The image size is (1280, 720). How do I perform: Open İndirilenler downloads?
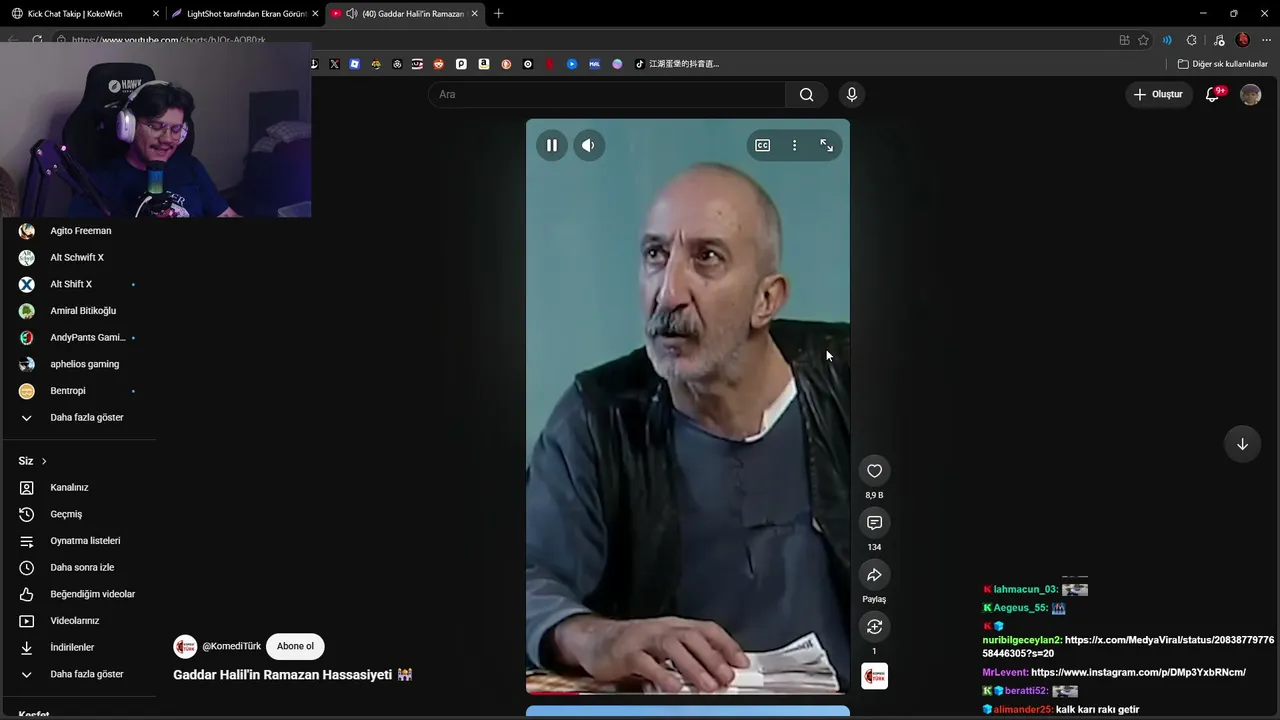[x=79, y=647]
